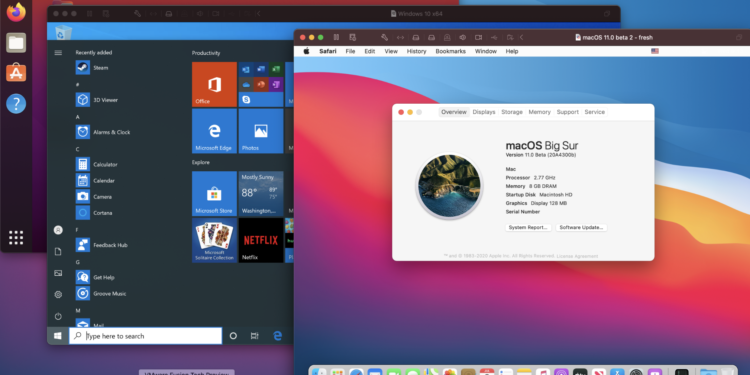Show Applications grid in the Ubuntu dock
This screenshot has height=375, width=750.
point(16,237)
